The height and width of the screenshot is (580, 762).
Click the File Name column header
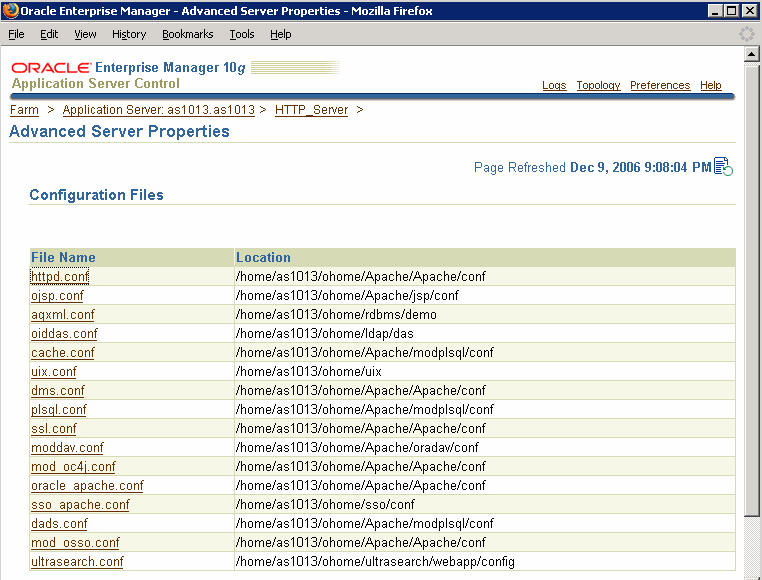(63, 257)
